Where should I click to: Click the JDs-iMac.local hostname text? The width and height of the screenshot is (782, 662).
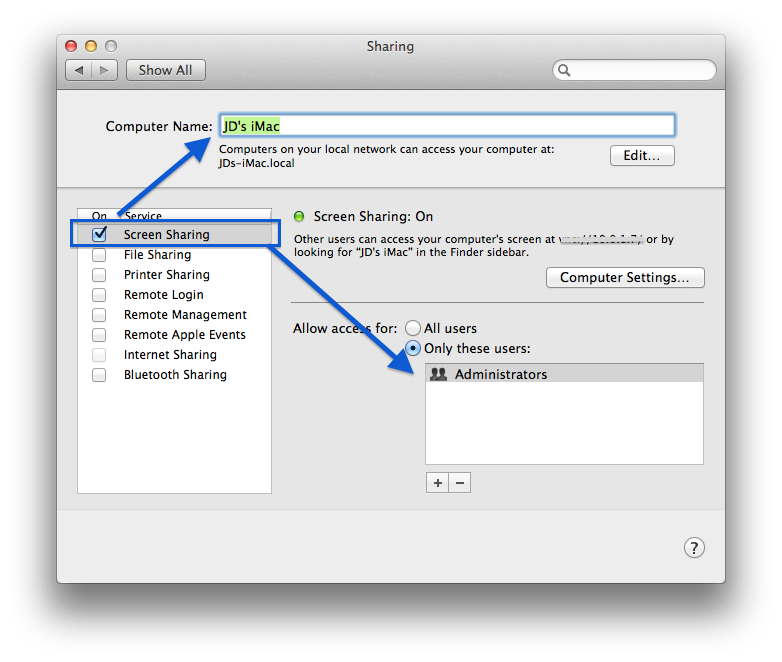[256, 164]
